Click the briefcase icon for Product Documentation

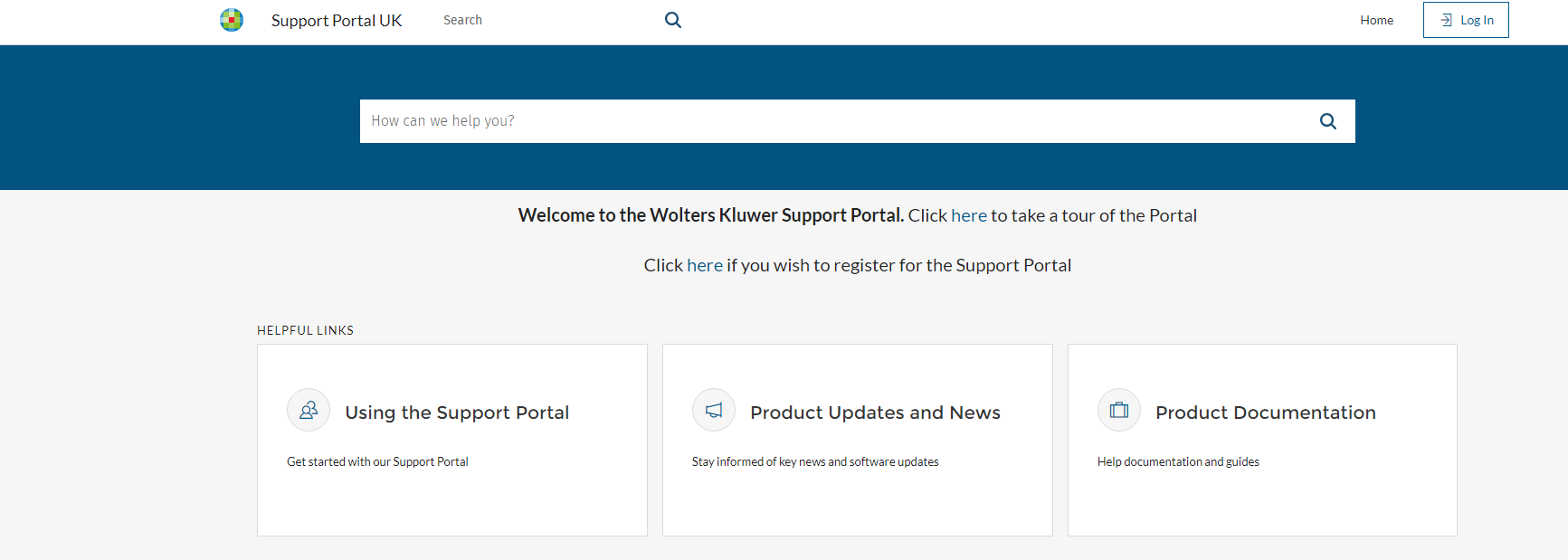coord(1119,411)
